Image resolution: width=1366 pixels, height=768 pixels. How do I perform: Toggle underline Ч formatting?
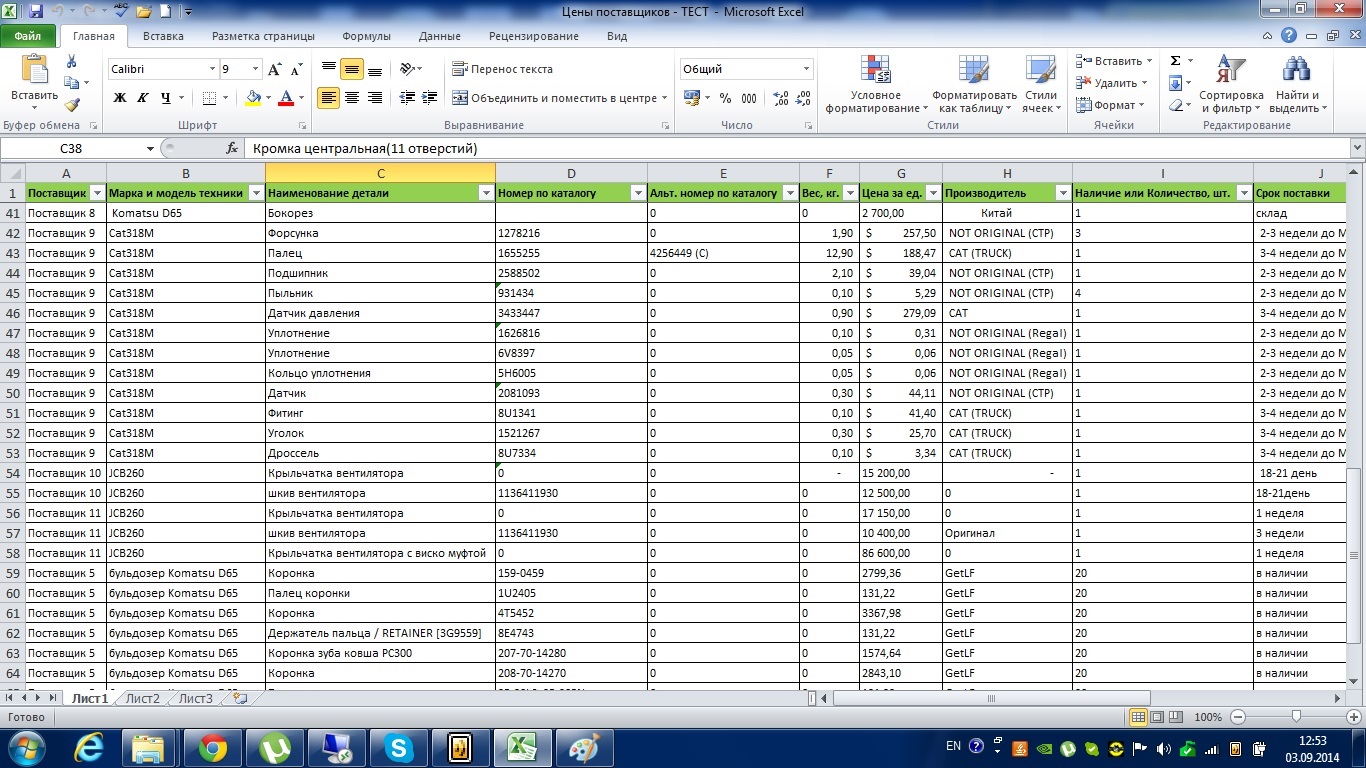coord(165,98)
